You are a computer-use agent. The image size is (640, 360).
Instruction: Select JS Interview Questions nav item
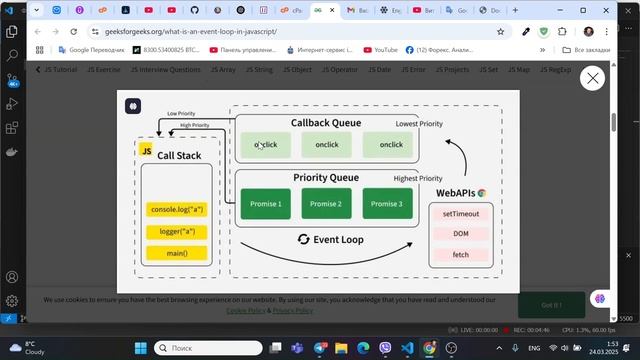click(165, 70)
